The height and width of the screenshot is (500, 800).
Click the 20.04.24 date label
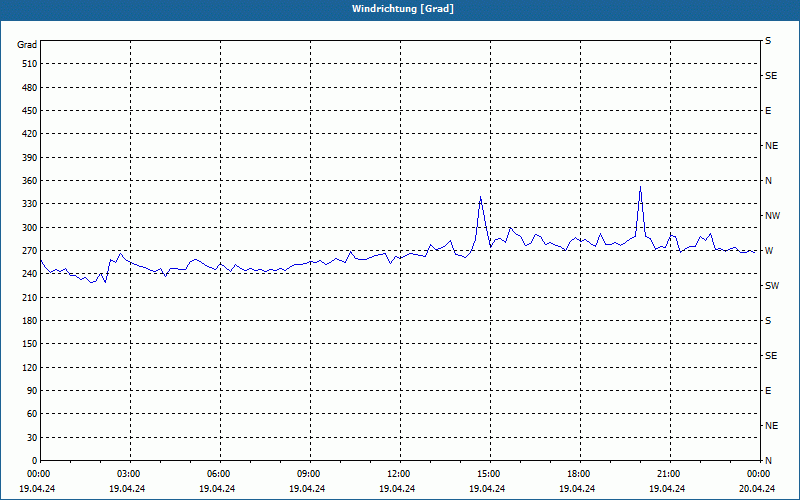pos(757,489)
